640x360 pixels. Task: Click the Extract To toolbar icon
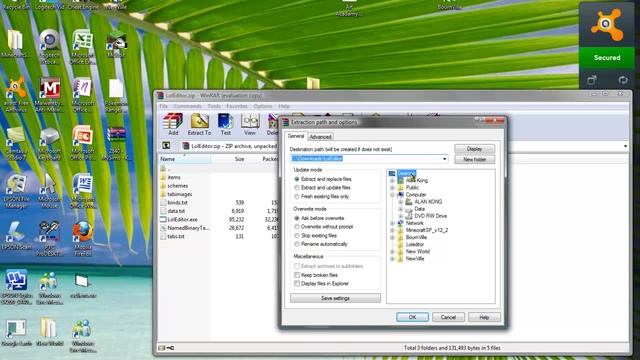tap(199, 124)
